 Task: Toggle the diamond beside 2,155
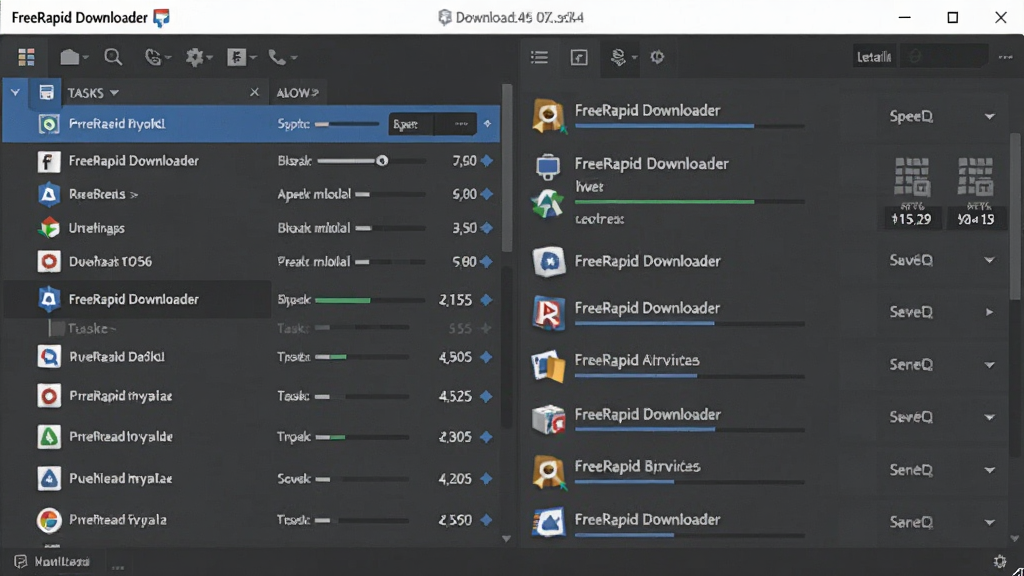(x=487, y=300)
